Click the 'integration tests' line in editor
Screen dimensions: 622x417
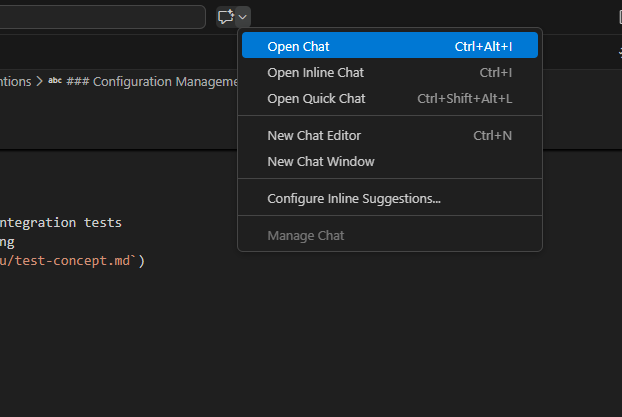pyautogui.click(x=61, y=223)
